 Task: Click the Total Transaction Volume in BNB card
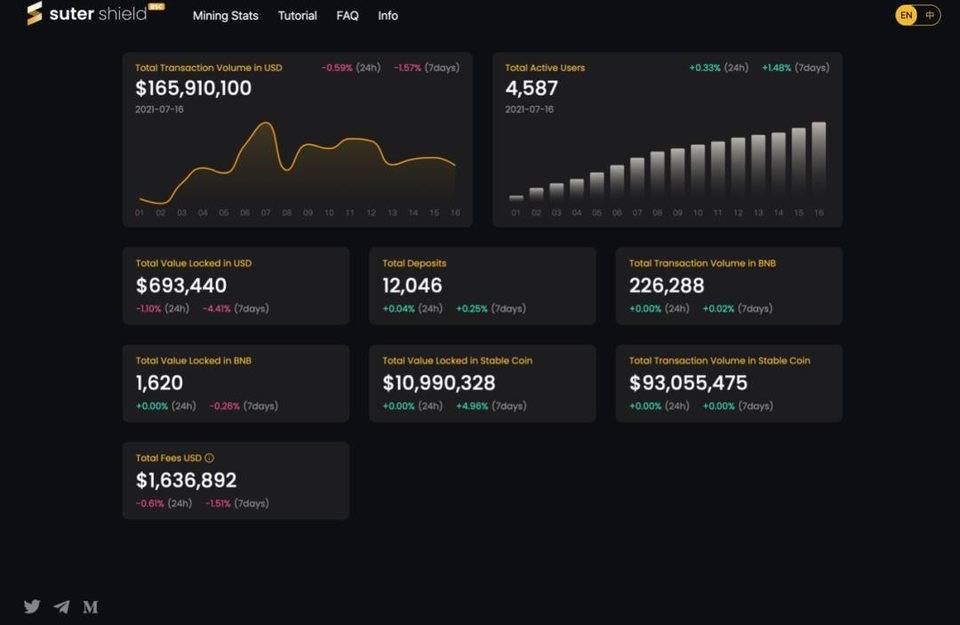(x=729, y=286)
